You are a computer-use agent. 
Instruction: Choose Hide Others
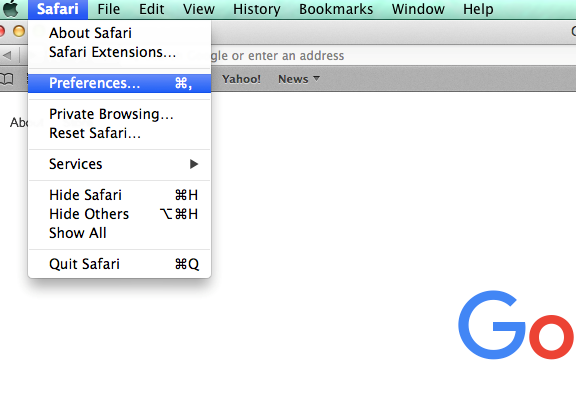click(119, 214)
